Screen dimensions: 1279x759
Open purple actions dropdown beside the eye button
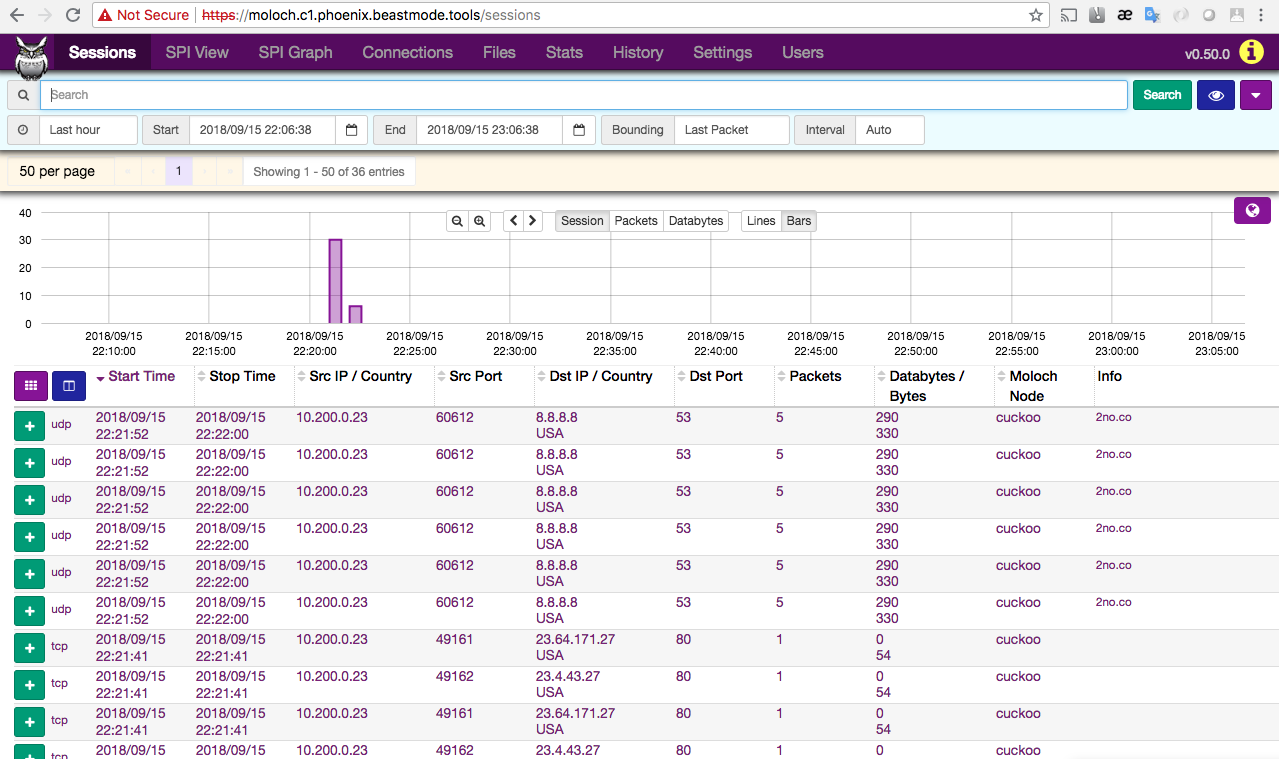pos(1256,95)
